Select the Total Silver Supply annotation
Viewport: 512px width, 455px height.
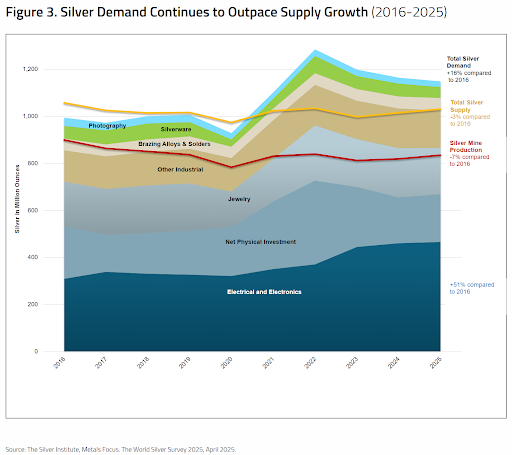[x=470, y=113]
